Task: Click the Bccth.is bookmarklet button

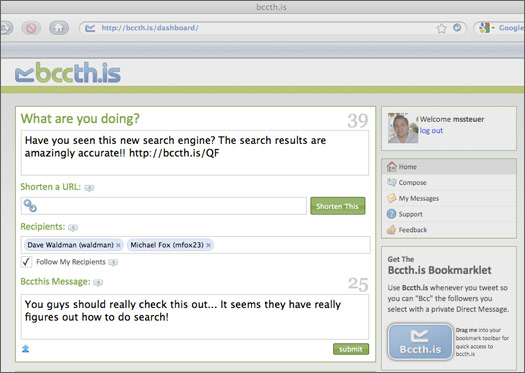Action: [420, 342]
